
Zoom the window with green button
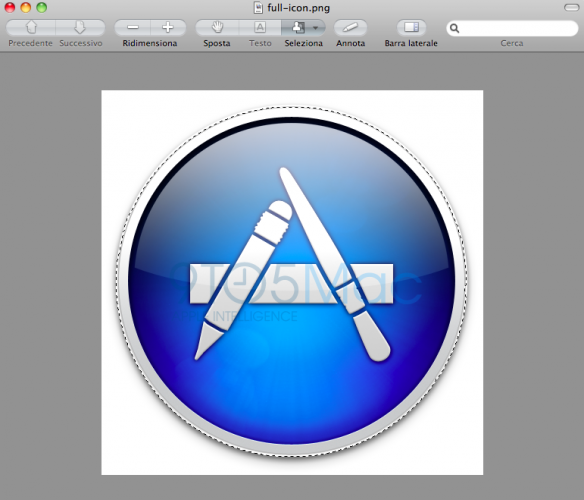tap(42, 7)
